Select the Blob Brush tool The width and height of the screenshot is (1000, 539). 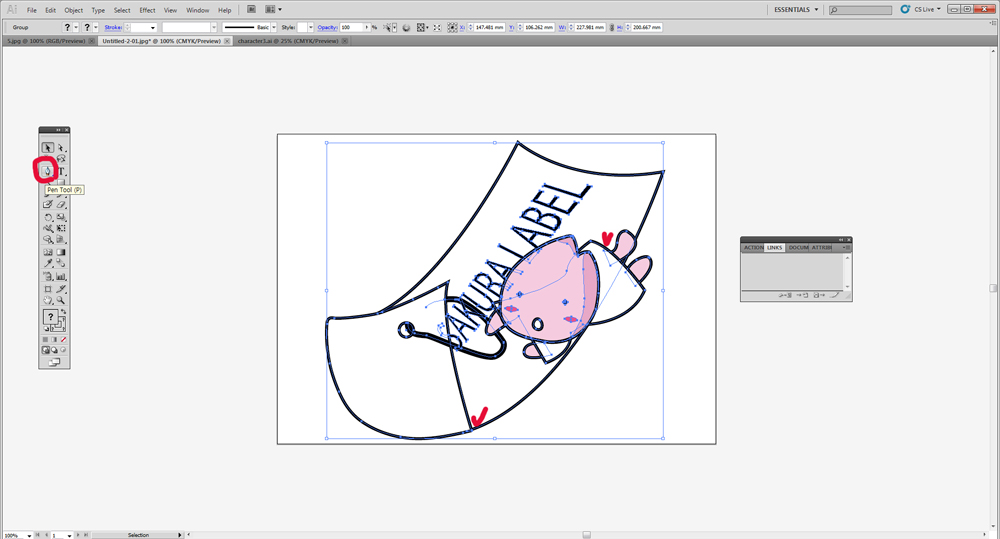pos(48,204)
